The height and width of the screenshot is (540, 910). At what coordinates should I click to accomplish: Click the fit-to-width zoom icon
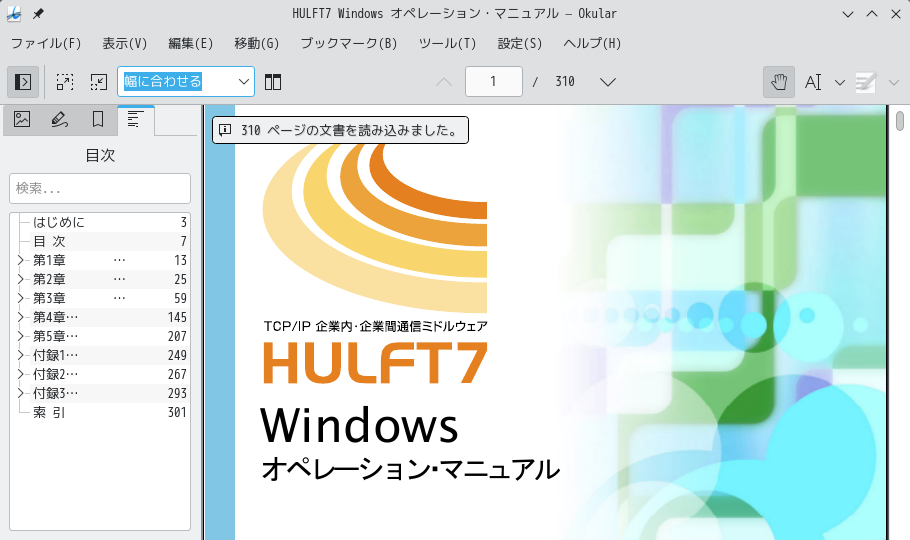pyautogui.click(x=99, y=82)
